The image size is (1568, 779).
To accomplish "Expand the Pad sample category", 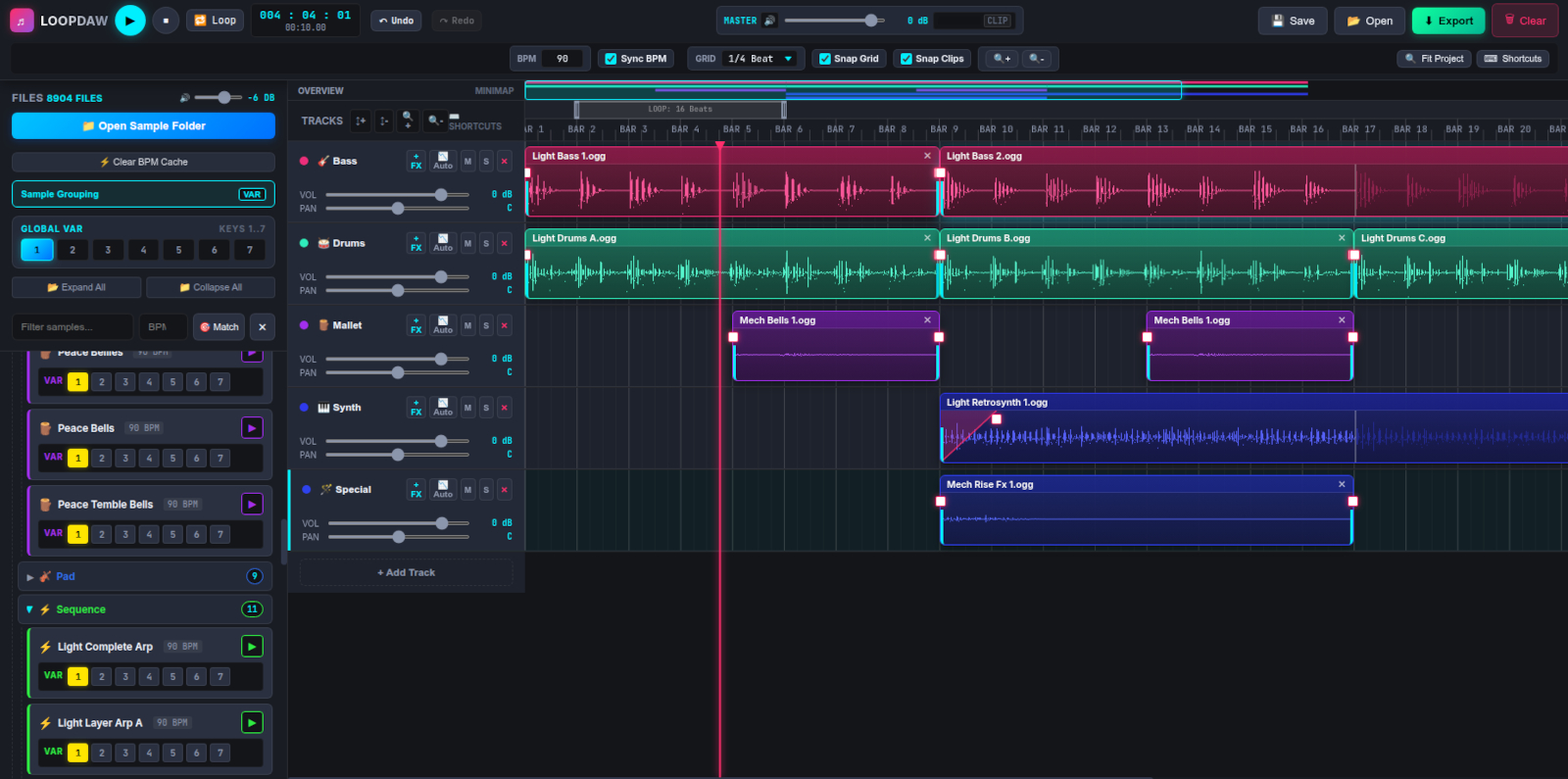I will click(x=145, y=577).
